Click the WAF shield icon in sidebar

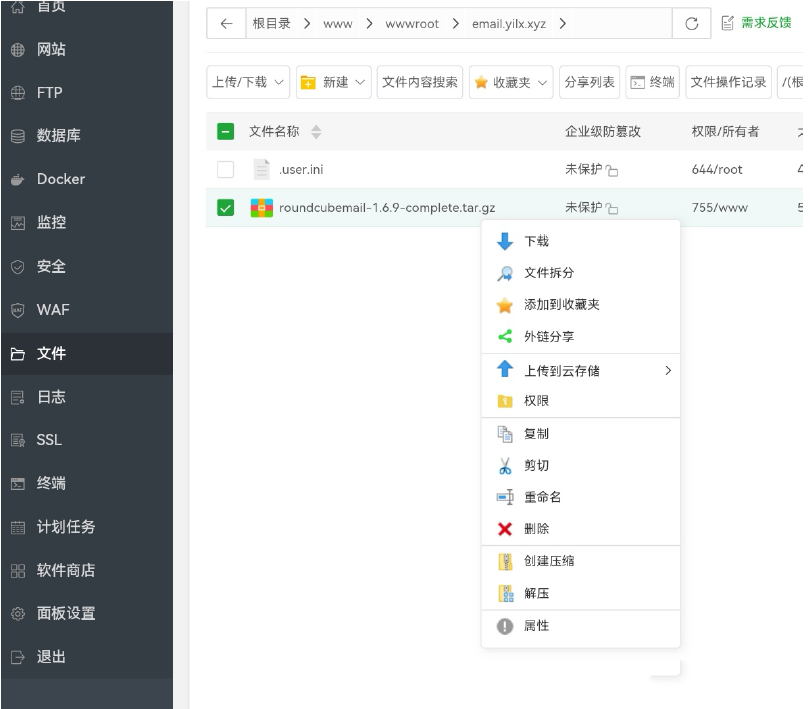(x=17, y=310)
